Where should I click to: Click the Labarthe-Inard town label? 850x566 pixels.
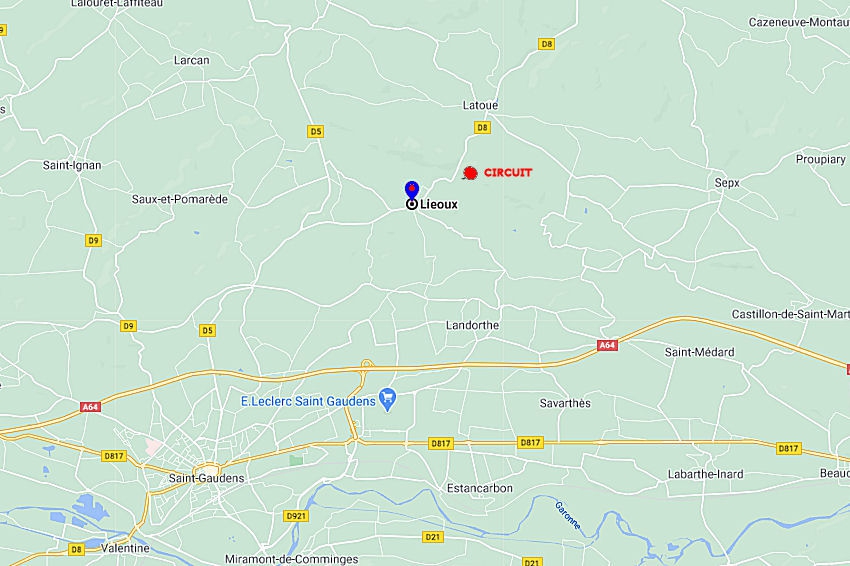click(705, 474)
